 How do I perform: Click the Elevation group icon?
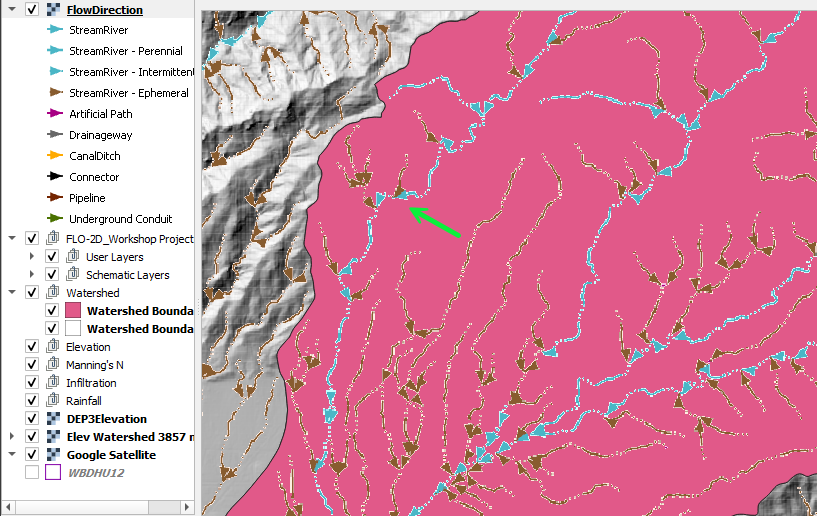click(x=52, y=347)
